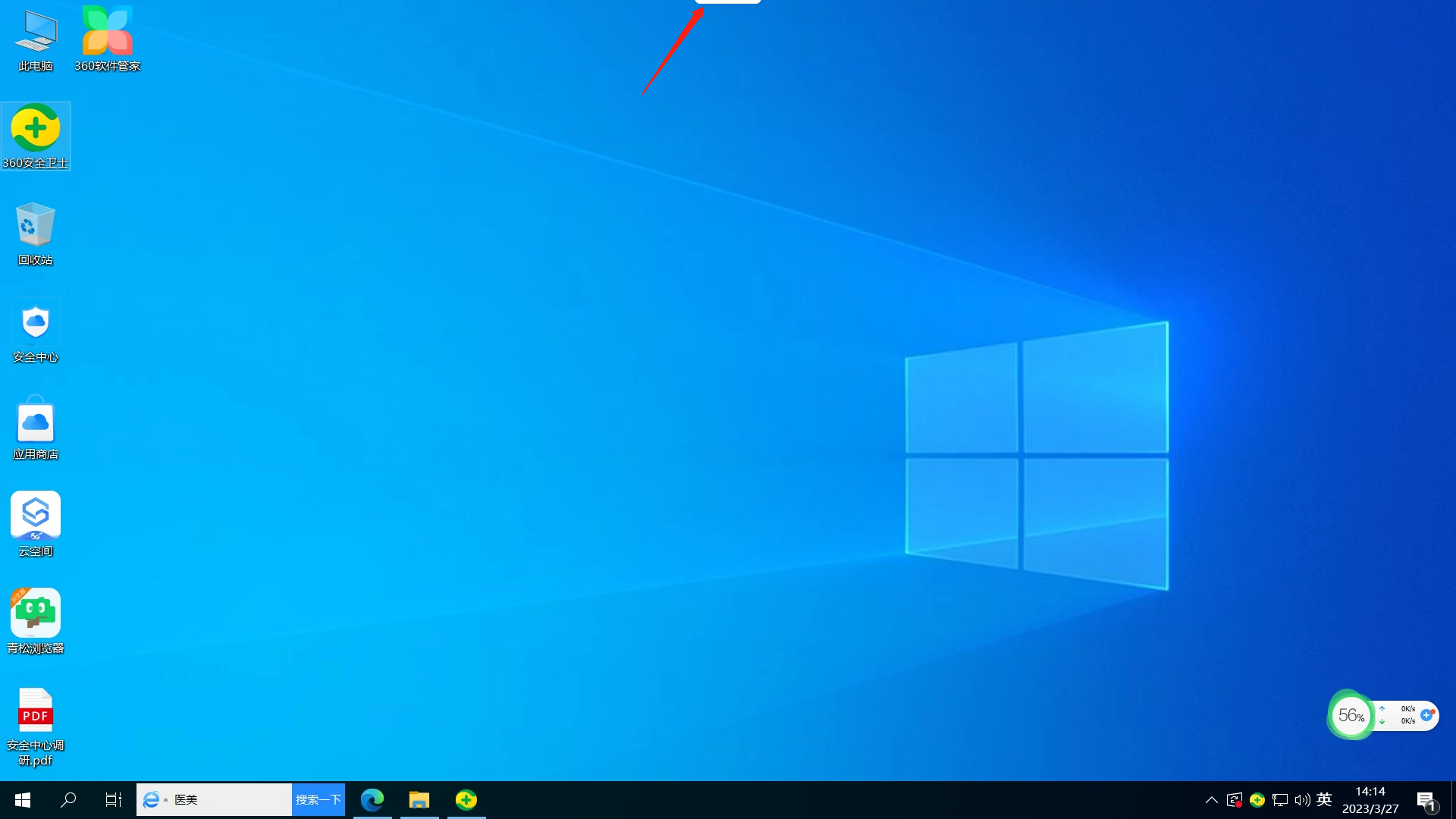Expand hidden system tray icons chevron
Viewport: 1456px width, 819px height.
pos(1211,800)
